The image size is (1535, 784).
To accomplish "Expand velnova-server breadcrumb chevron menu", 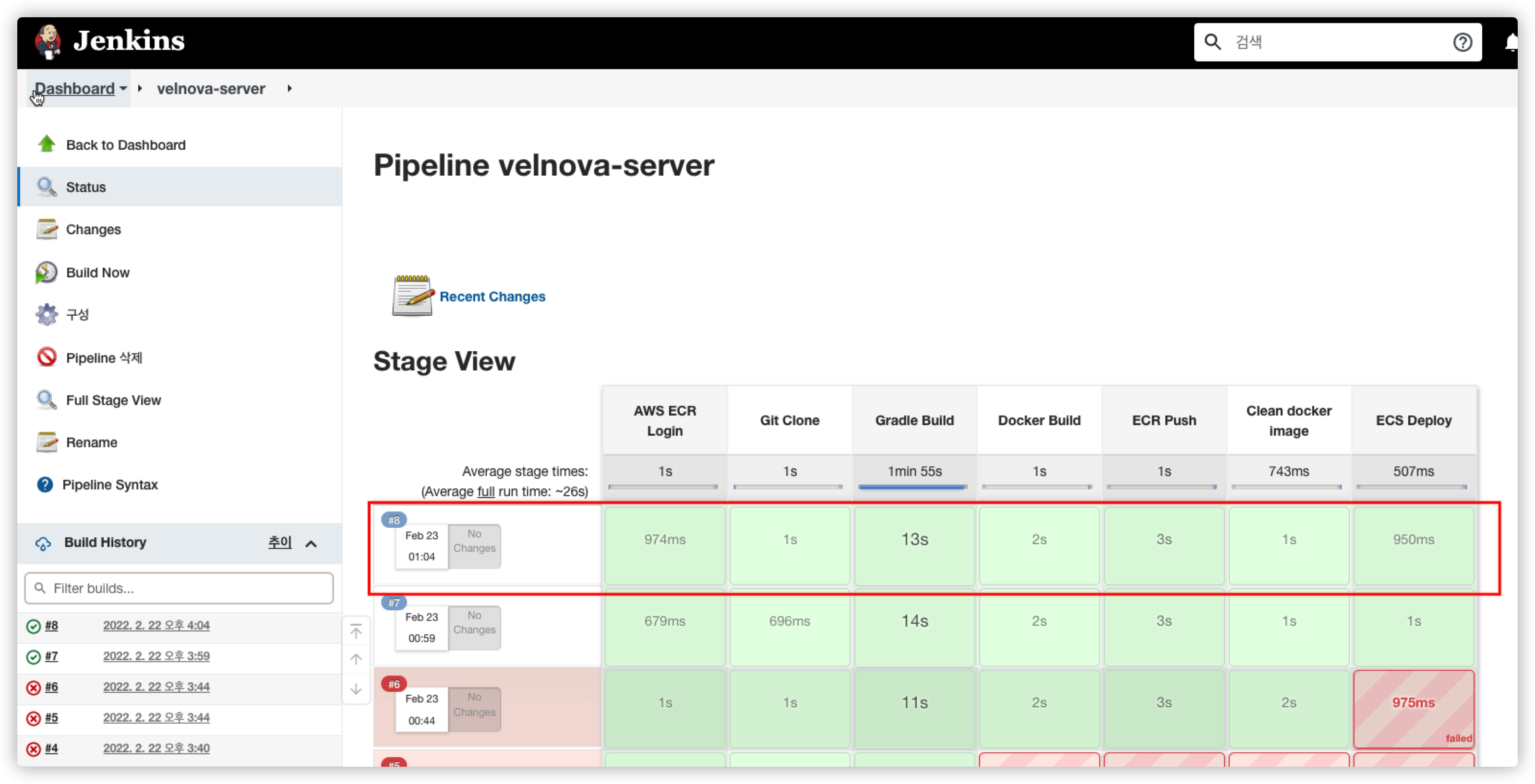I will (289, 88).
